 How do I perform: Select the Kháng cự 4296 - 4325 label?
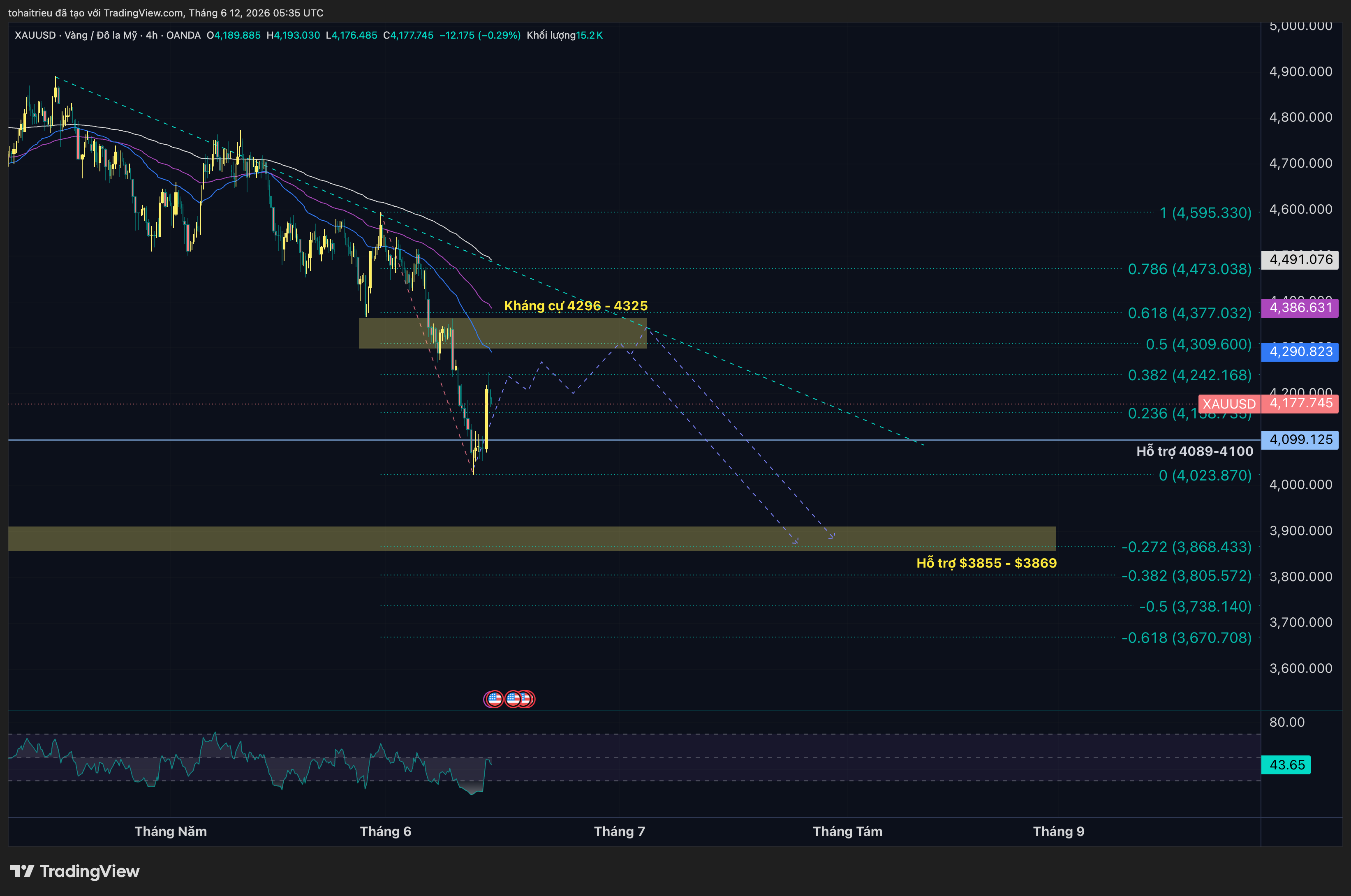tap(576, 306)
